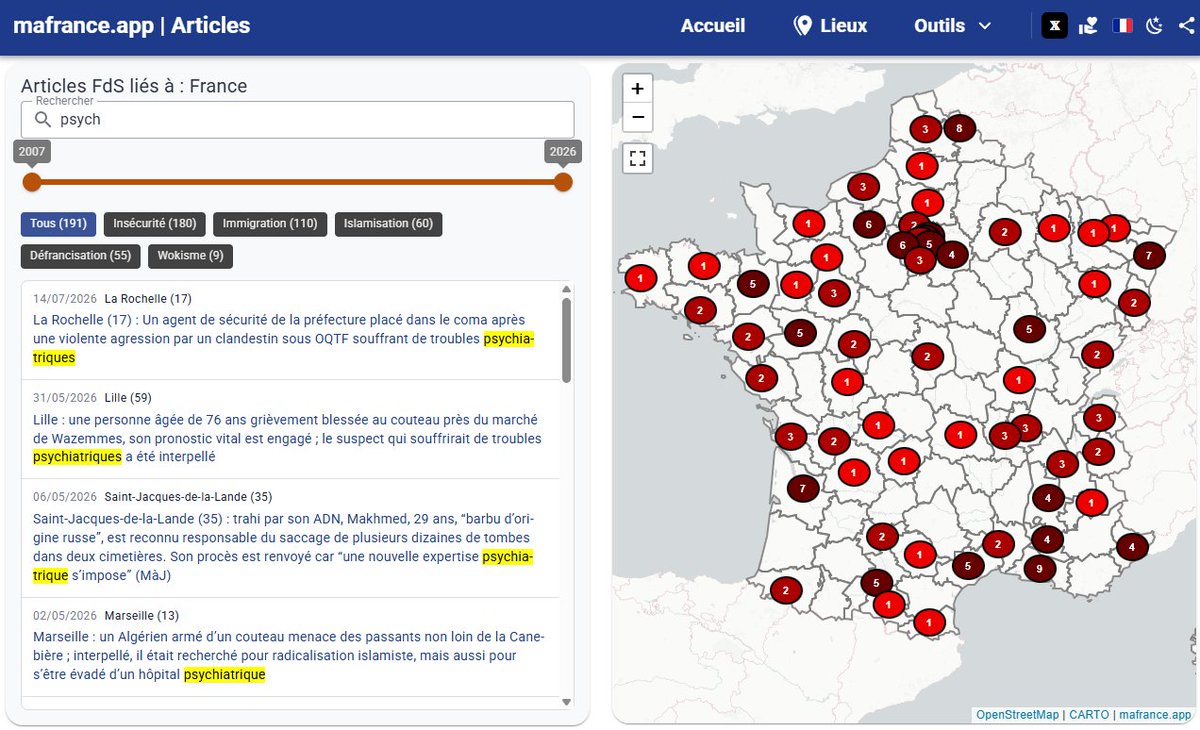Expand the Outils dropdown menu
This screenshot has height=730, width=1200.
(952, 26)
